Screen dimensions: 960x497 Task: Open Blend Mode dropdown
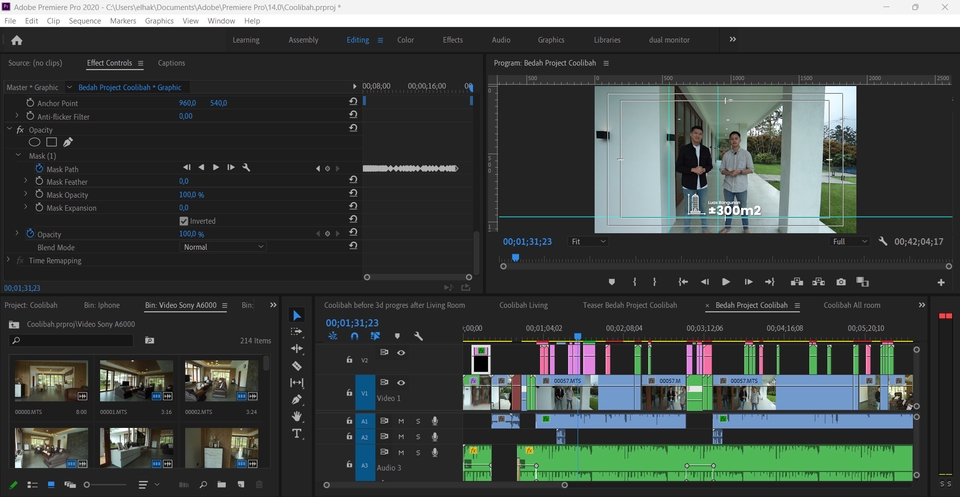pyautogui.click(x=223, y=247)
